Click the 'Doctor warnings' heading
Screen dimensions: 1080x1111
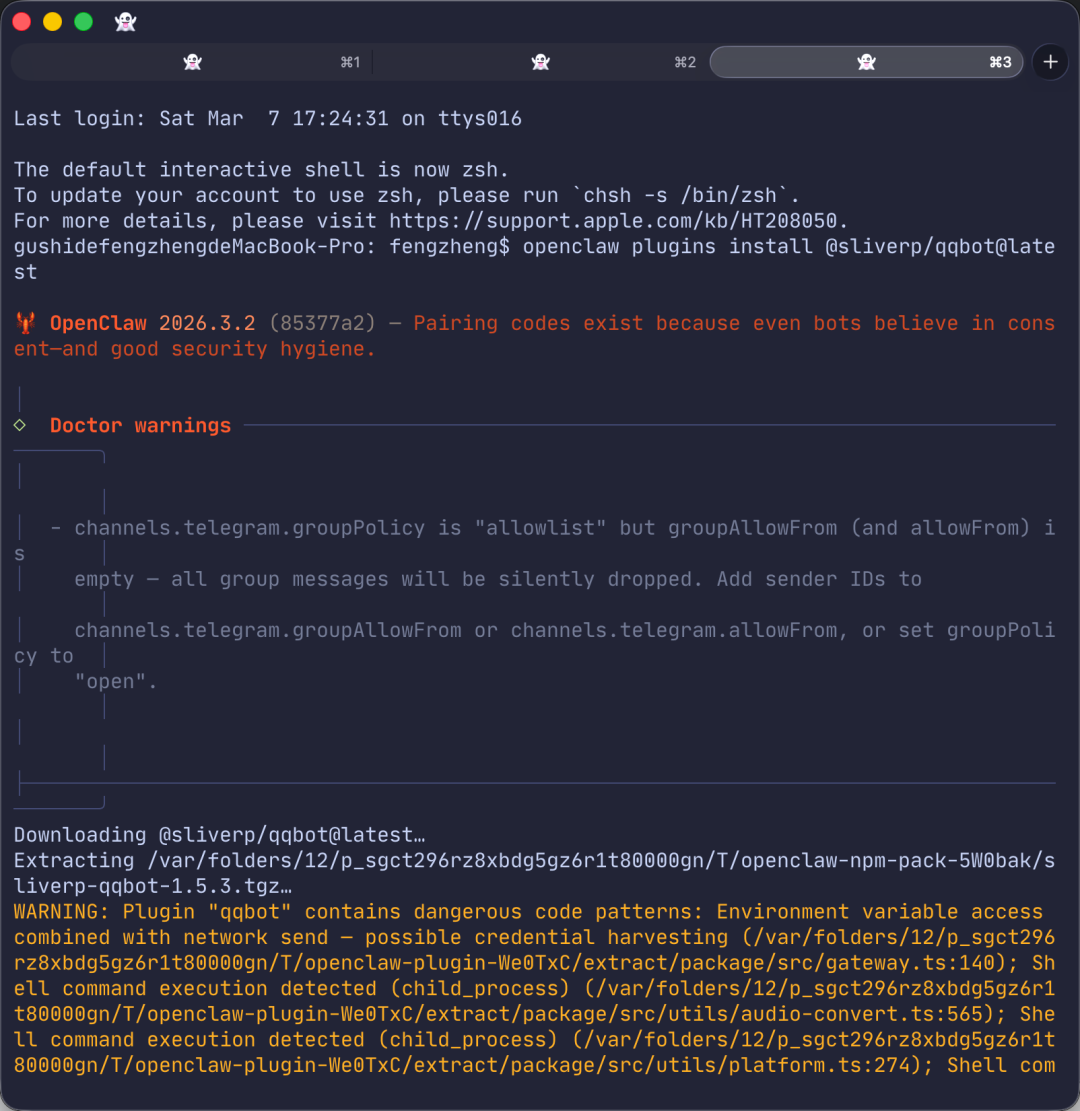[140, 425]
